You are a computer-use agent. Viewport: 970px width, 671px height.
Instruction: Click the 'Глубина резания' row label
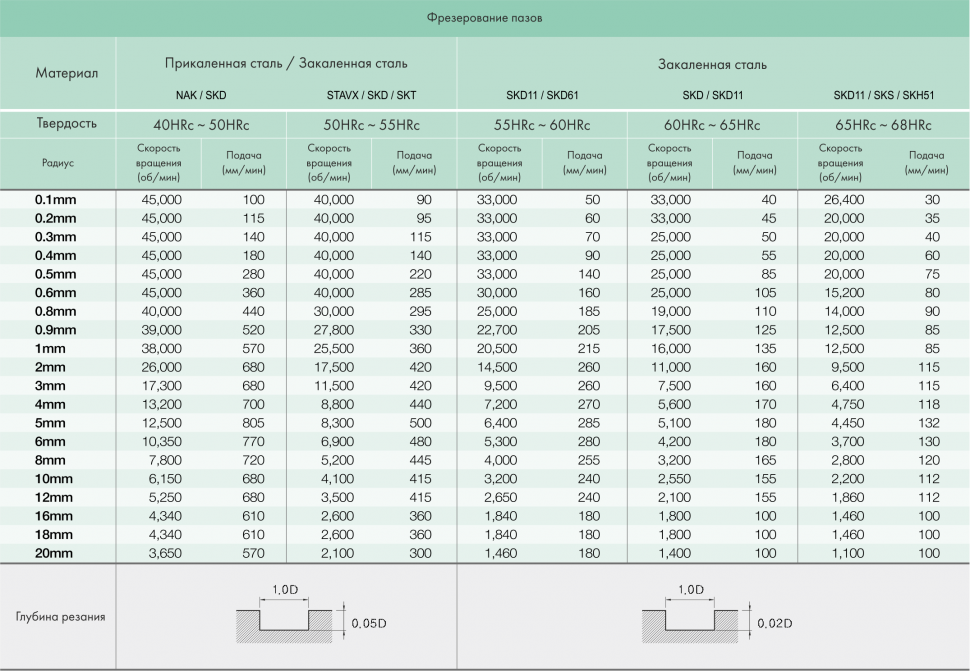click(x=60, y=616)
